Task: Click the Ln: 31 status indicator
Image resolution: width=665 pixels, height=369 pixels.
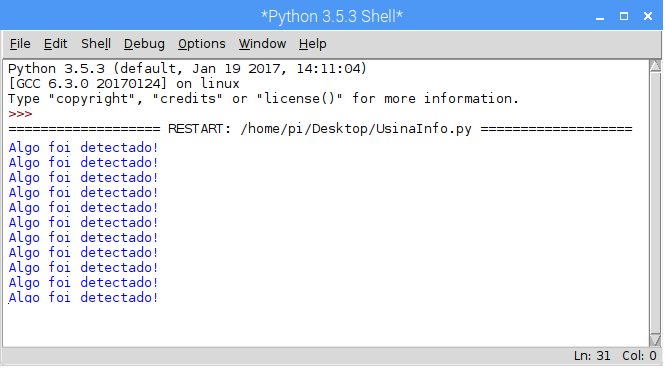Action: tap(592, 356)
